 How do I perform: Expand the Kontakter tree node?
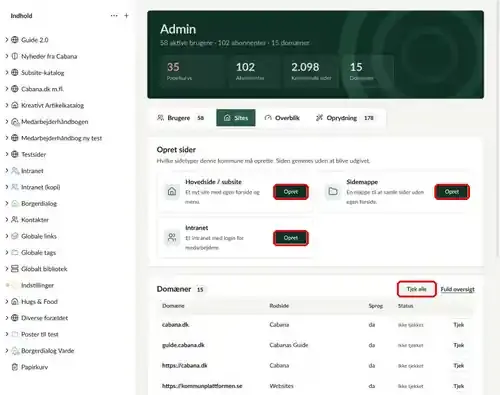coord(7,219)
